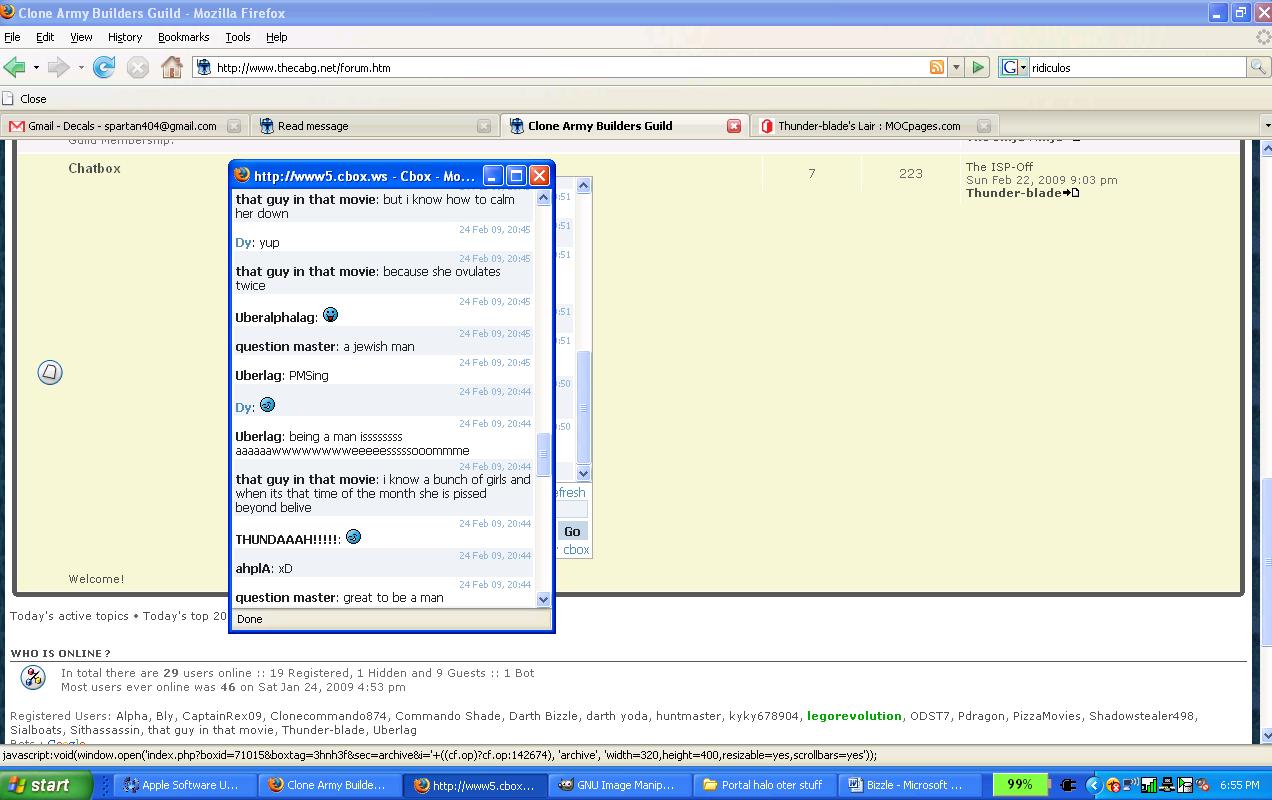Close the Clone Army Builders Guild tab

[734, 126]
